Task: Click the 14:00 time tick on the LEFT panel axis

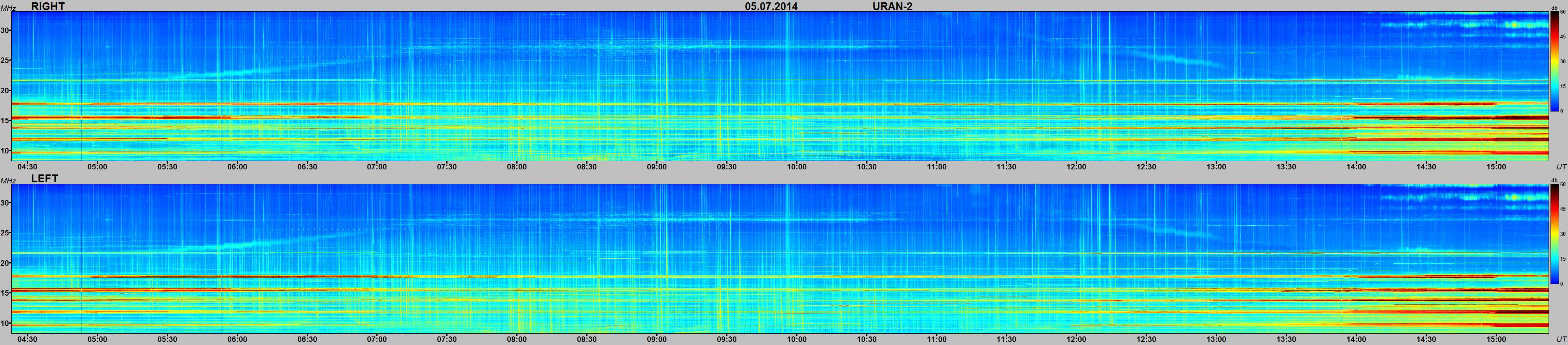Action: 1356,340
